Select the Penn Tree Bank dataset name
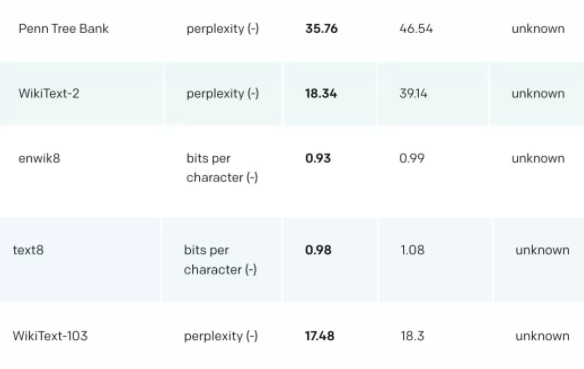The height and width of the screenshot is (369, 584). [x=64, y=29]
